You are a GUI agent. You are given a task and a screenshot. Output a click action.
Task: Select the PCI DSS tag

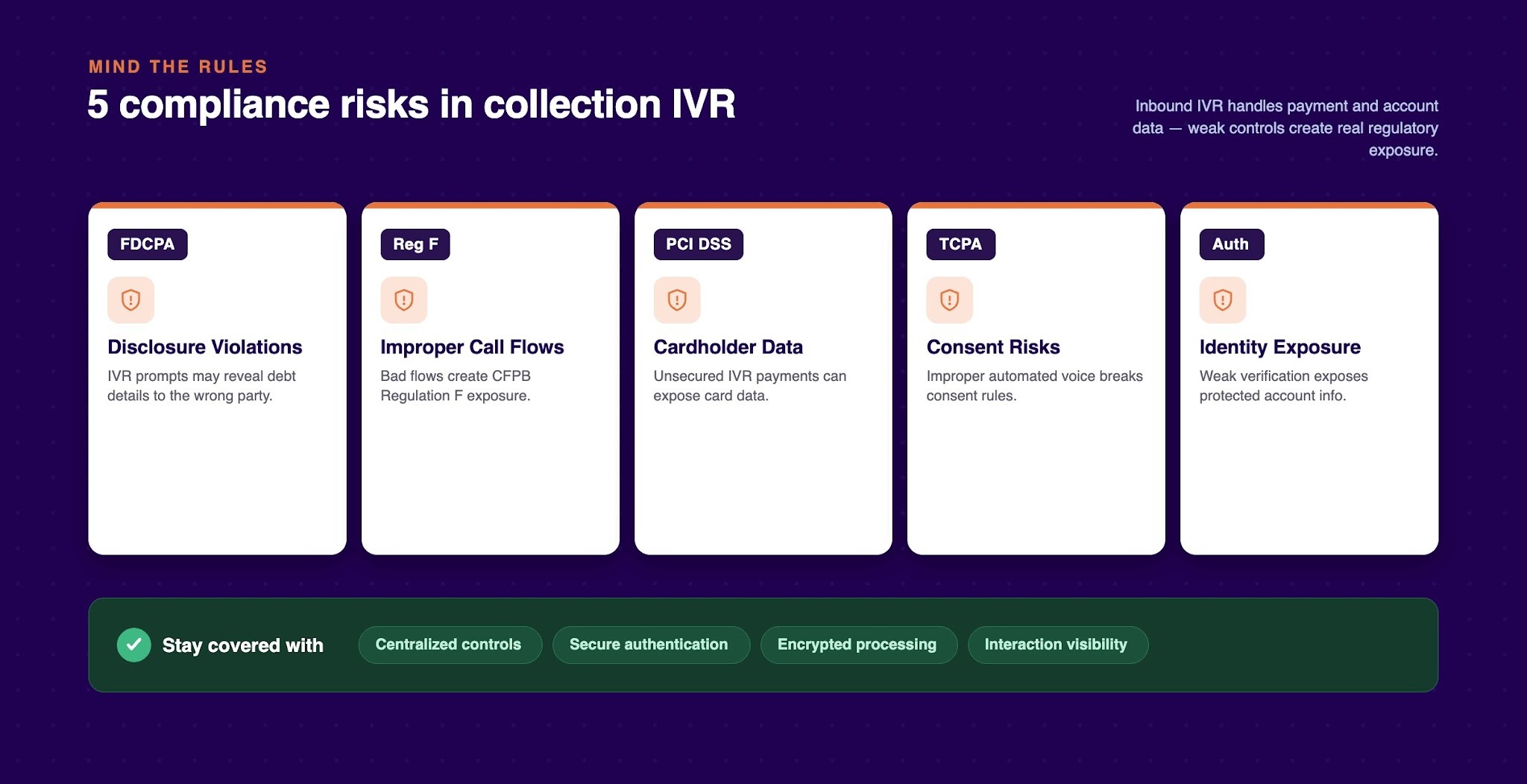coord(699,244)
